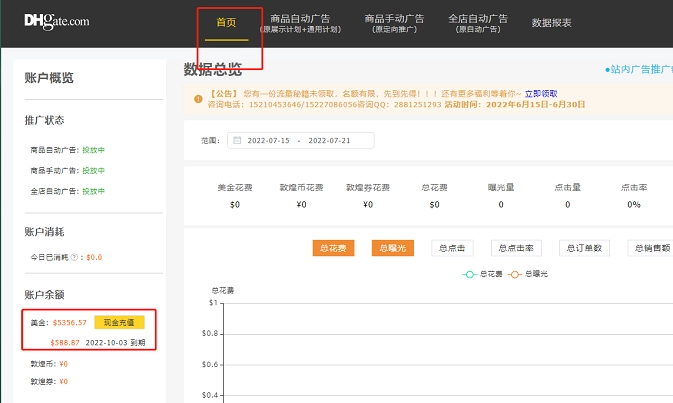Click the 现金充值 button

click(x=119, y=322)
